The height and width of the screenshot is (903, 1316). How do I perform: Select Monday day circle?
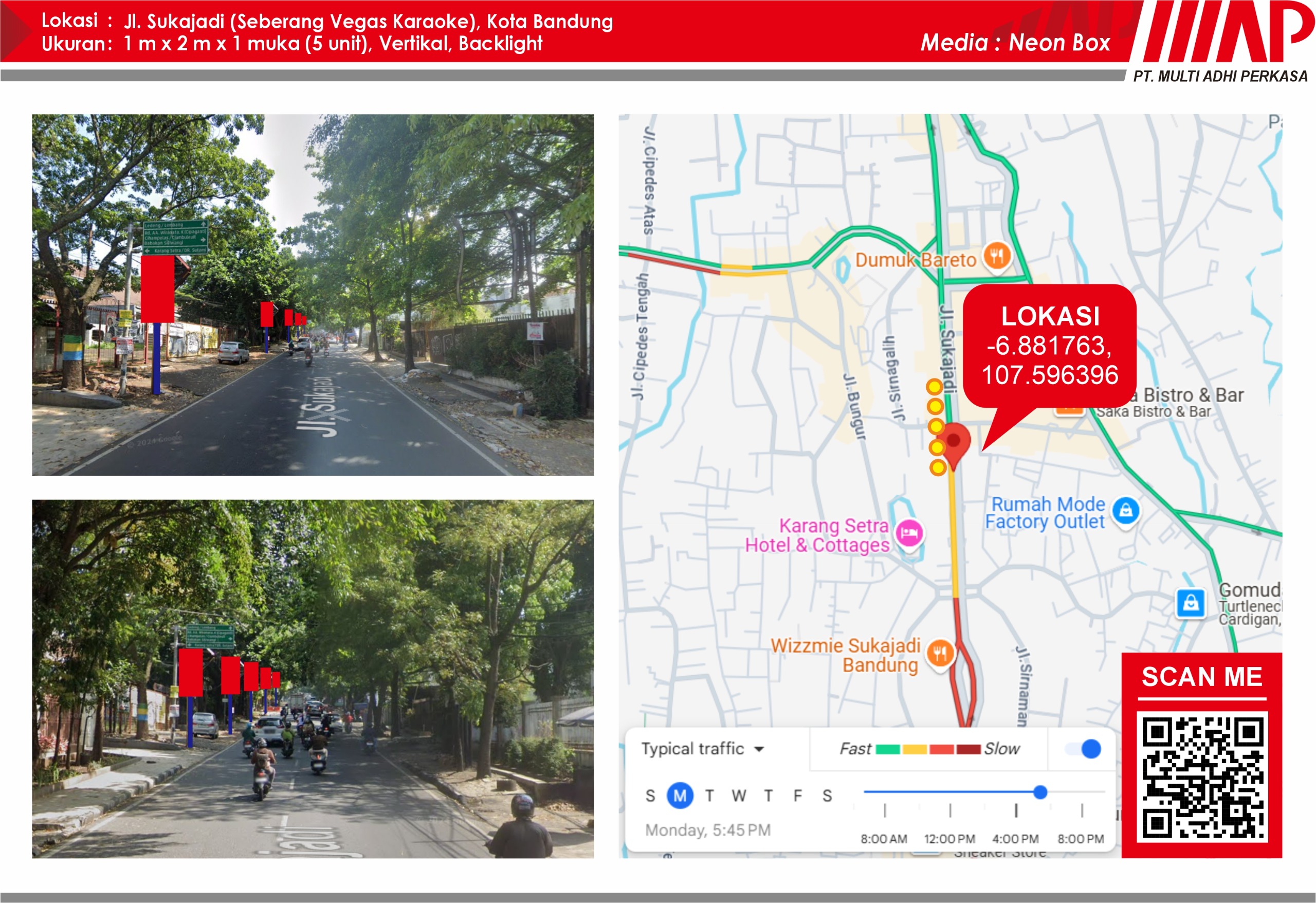point(680,796)
